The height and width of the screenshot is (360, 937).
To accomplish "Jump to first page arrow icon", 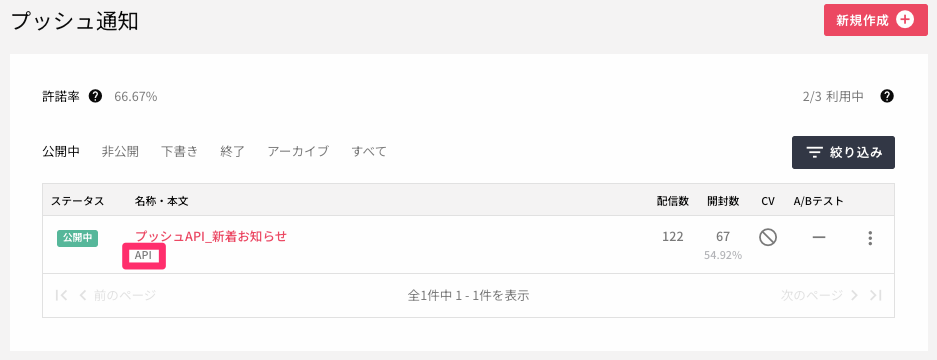I will coord(61,295).
